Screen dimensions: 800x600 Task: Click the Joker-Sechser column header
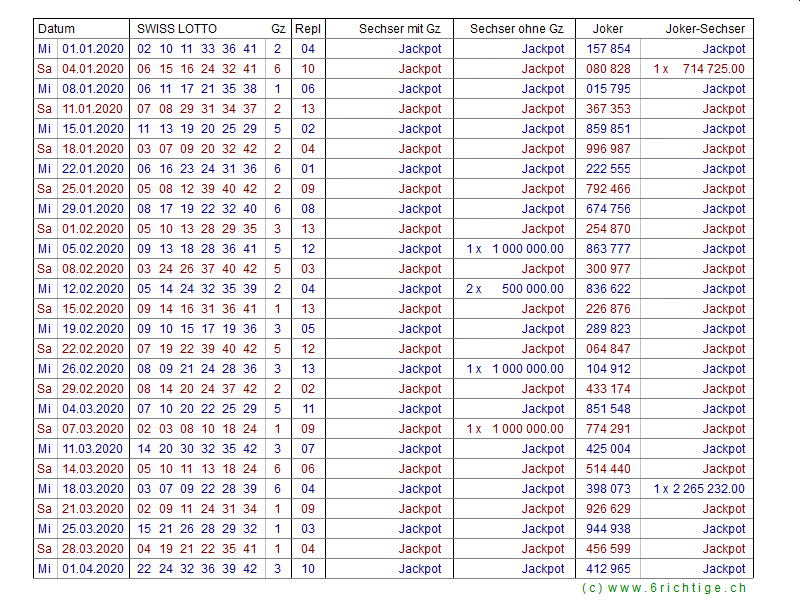705,29
